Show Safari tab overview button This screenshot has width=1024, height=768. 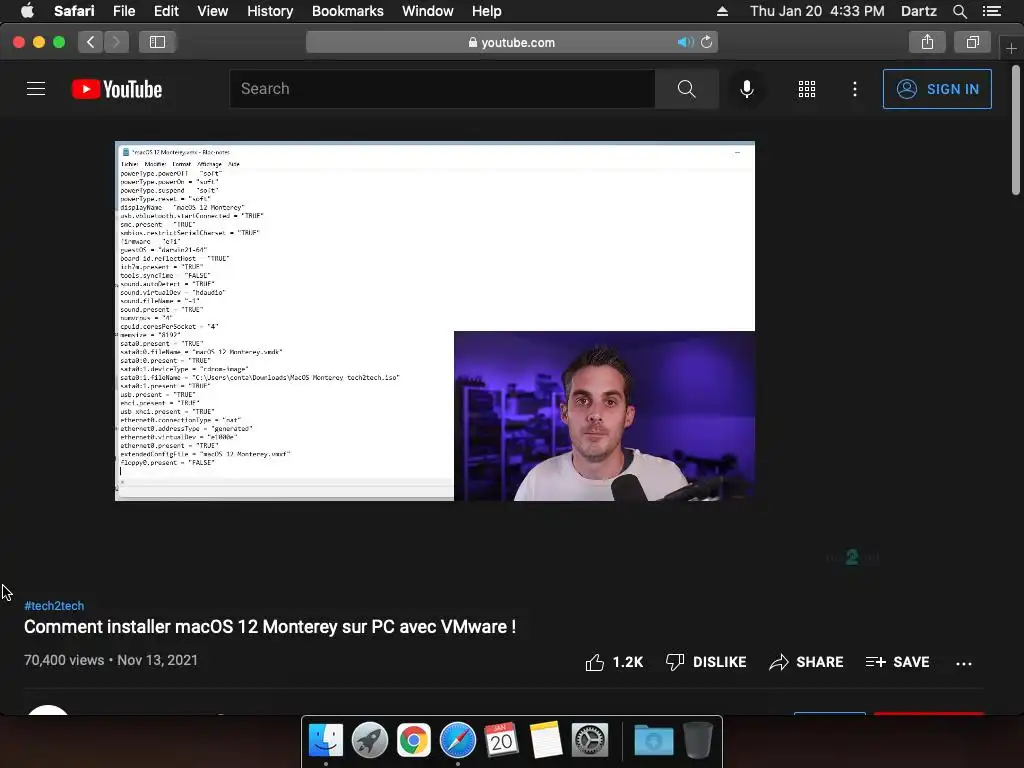pyautogui.click(x=972, y=42)
